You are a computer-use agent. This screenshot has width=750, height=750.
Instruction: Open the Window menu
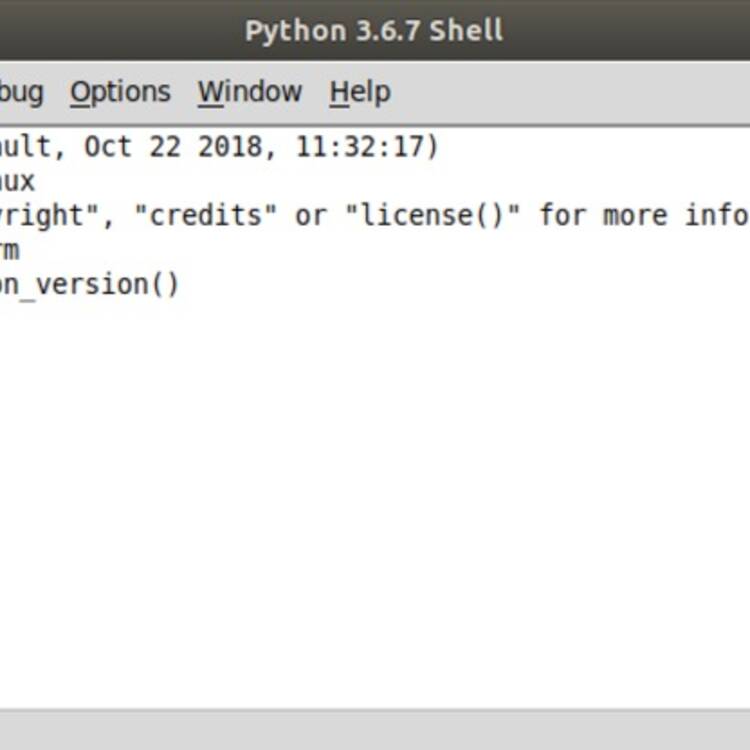click(x=250, y=91)
